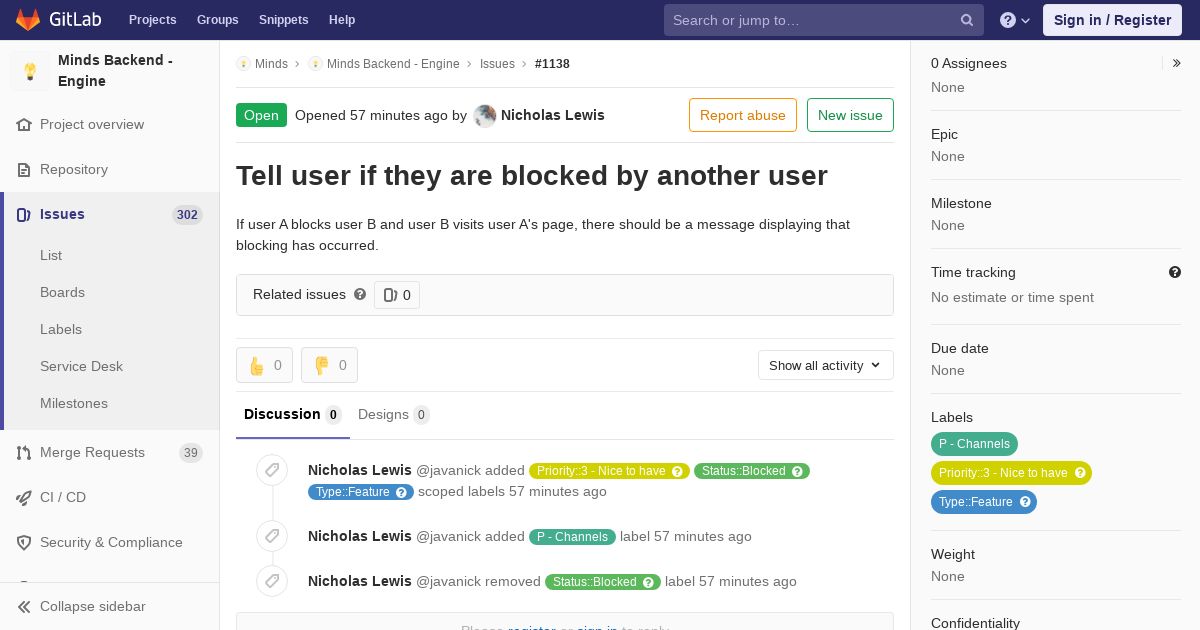1200x630 pixels.
Task: Click the Minds Backend - Engine project title
Action: [x=115, y=71]
